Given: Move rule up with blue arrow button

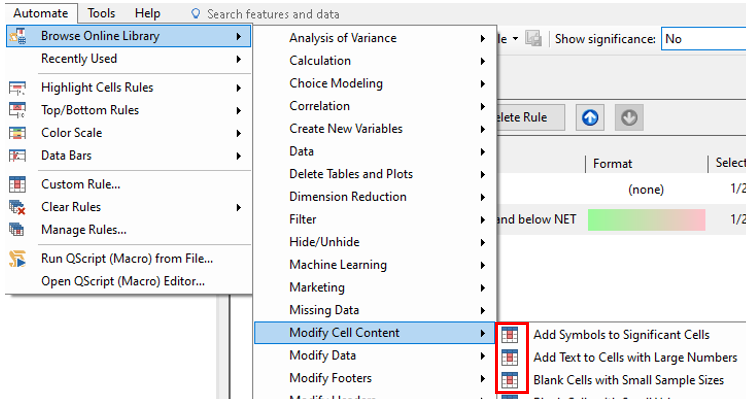Looking at the screenshot, I should 590,117.
